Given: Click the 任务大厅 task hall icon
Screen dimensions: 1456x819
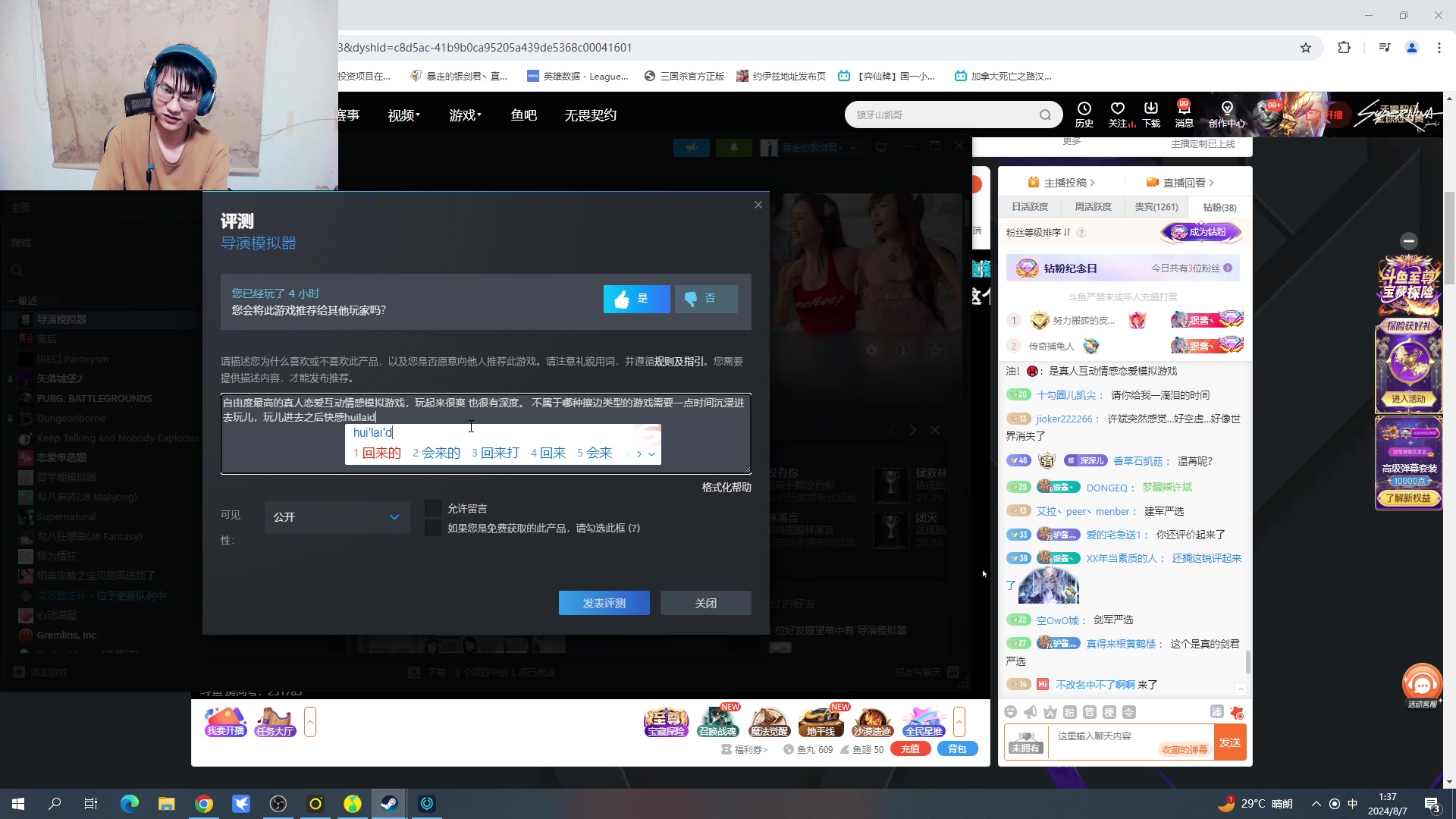Looking at the screenshot, I should pos(275,721).
